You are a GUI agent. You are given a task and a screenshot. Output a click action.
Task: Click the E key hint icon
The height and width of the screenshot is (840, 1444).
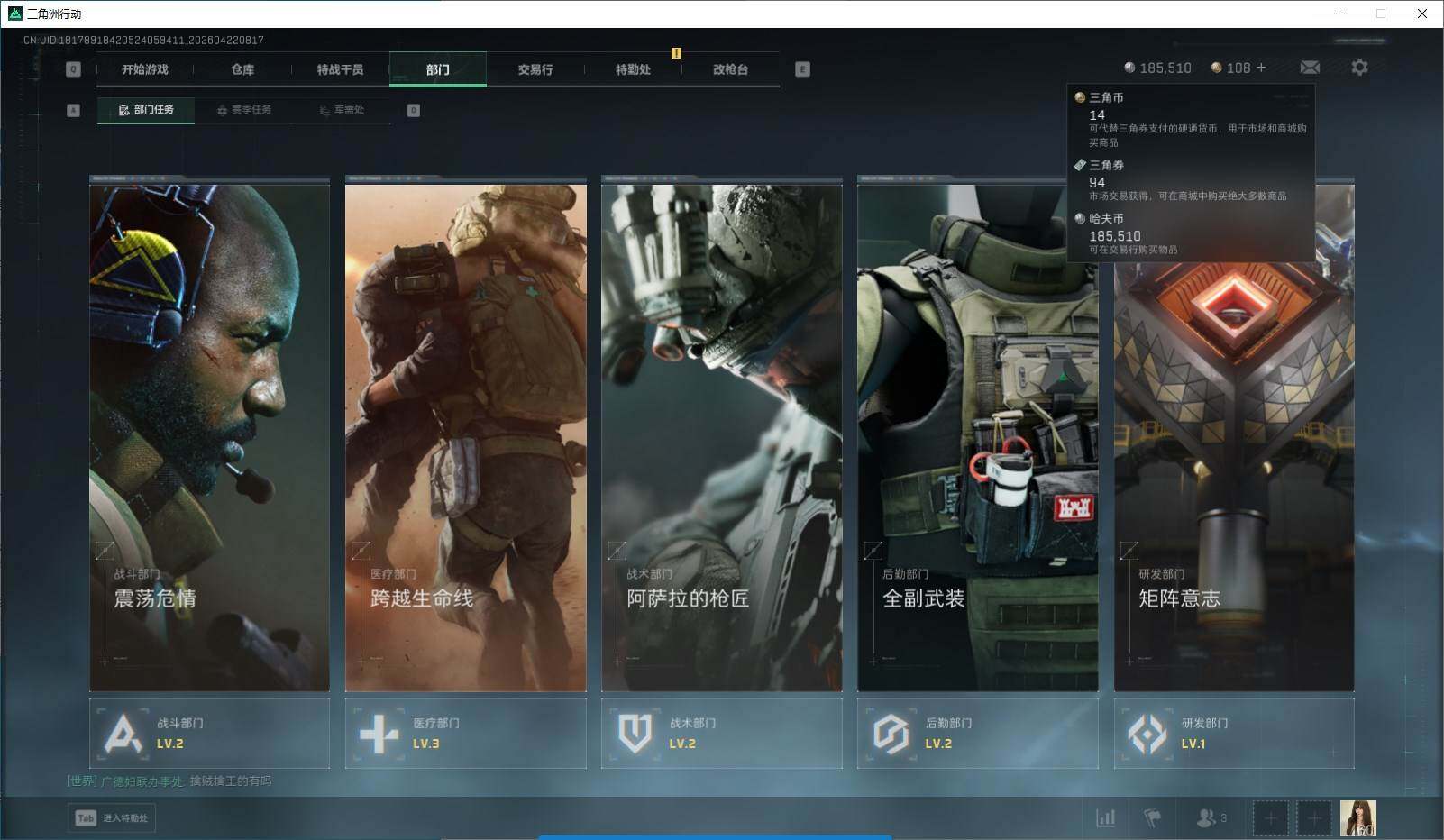[x=802, y=69]
